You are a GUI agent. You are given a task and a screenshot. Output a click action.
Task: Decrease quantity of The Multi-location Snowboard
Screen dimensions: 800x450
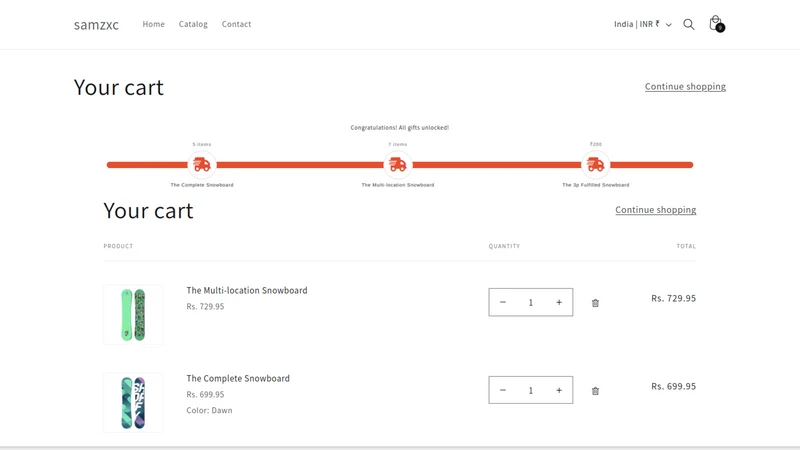[x=503, y=302]
